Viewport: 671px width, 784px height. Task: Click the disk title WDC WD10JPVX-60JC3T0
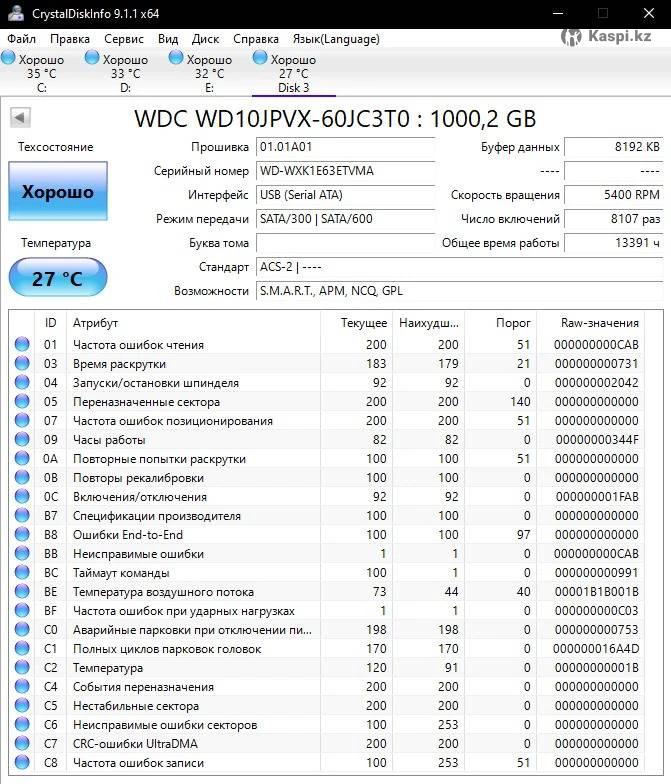tap(272, 118)
